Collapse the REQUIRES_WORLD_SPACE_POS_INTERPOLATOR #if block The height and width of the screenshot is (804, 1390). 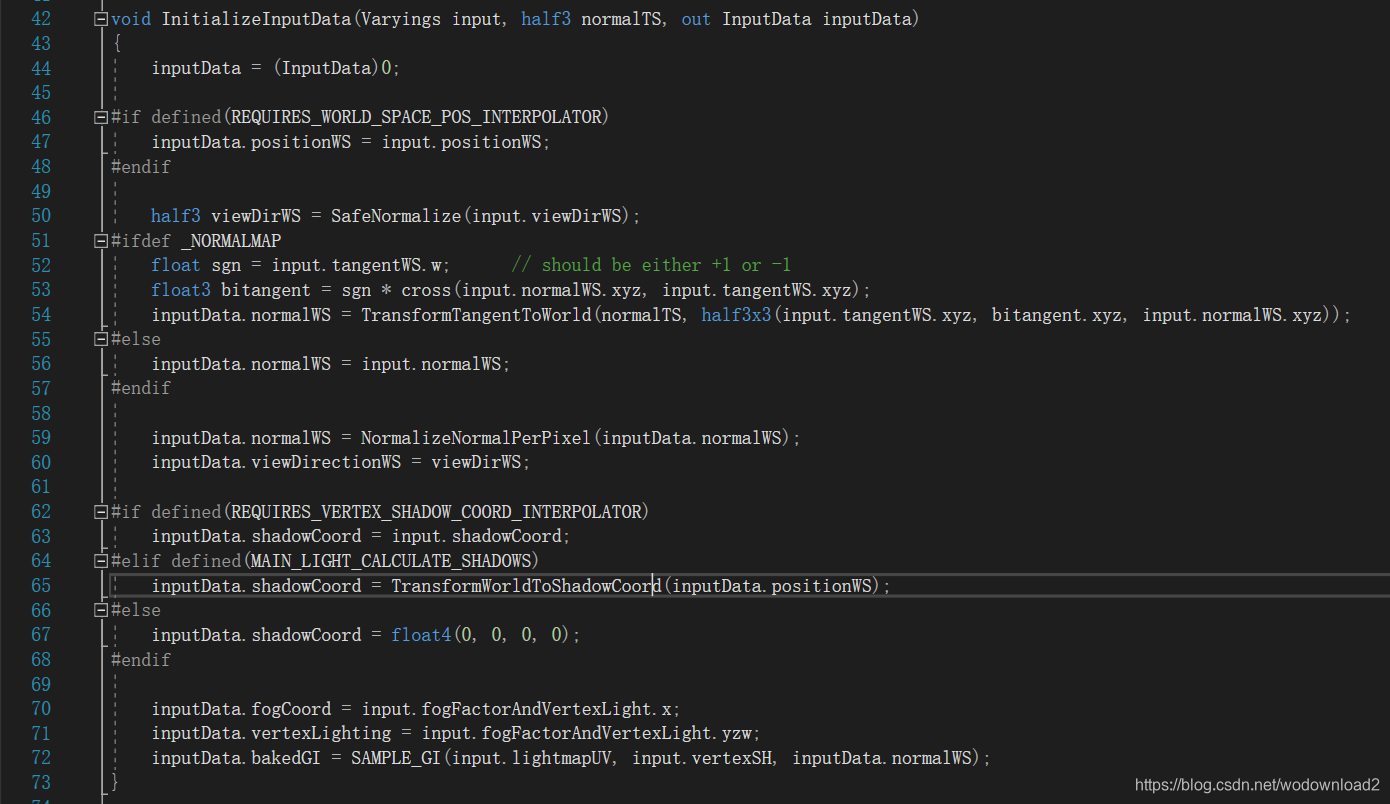(100, 117)
